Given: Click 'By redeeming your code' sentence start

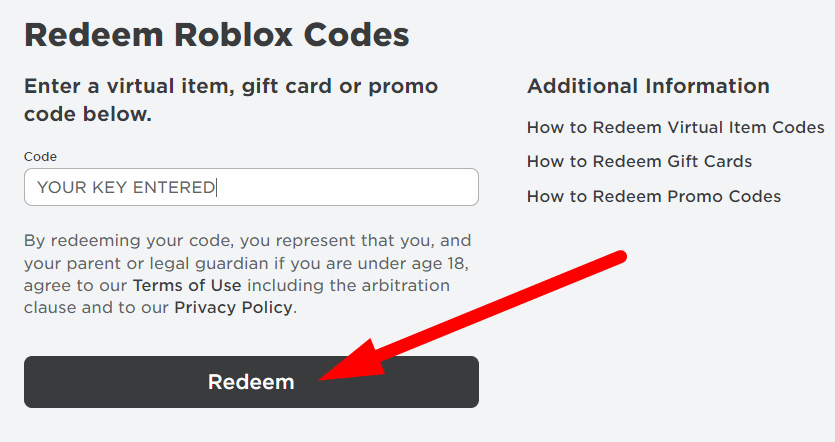Looking at the screenshot, I should pyautogui.click(x=110, y=241).
